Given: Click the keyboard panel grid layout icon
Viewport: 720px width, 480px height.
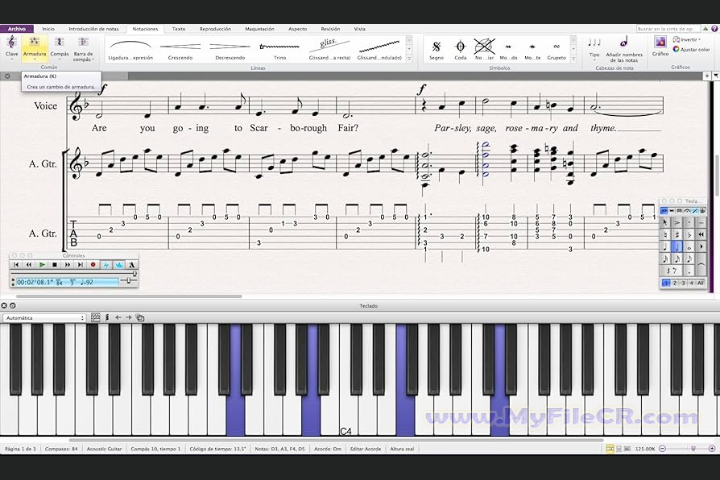Looking at the screenshot, I should pos(96,317).
